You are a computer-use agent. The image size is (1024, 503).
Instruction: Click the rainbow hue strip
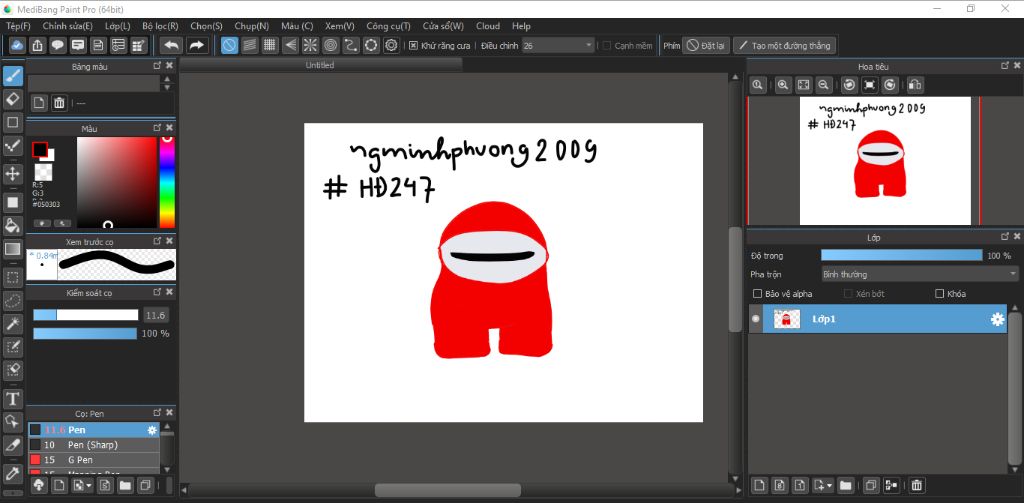167,182
